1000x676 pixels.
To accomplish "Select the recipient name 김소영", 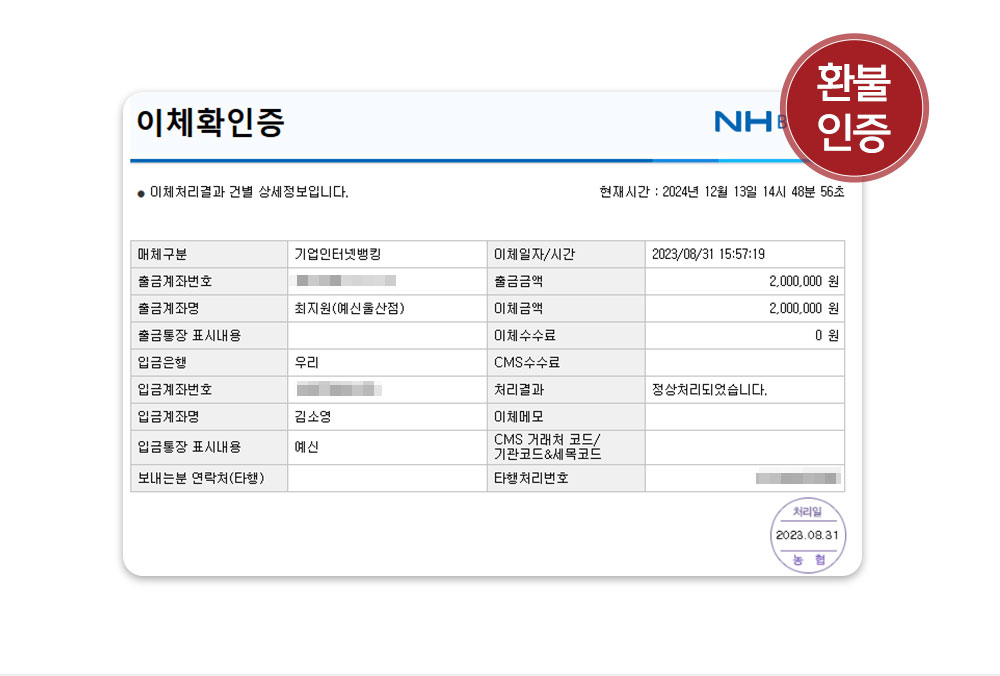I will 314,416.
